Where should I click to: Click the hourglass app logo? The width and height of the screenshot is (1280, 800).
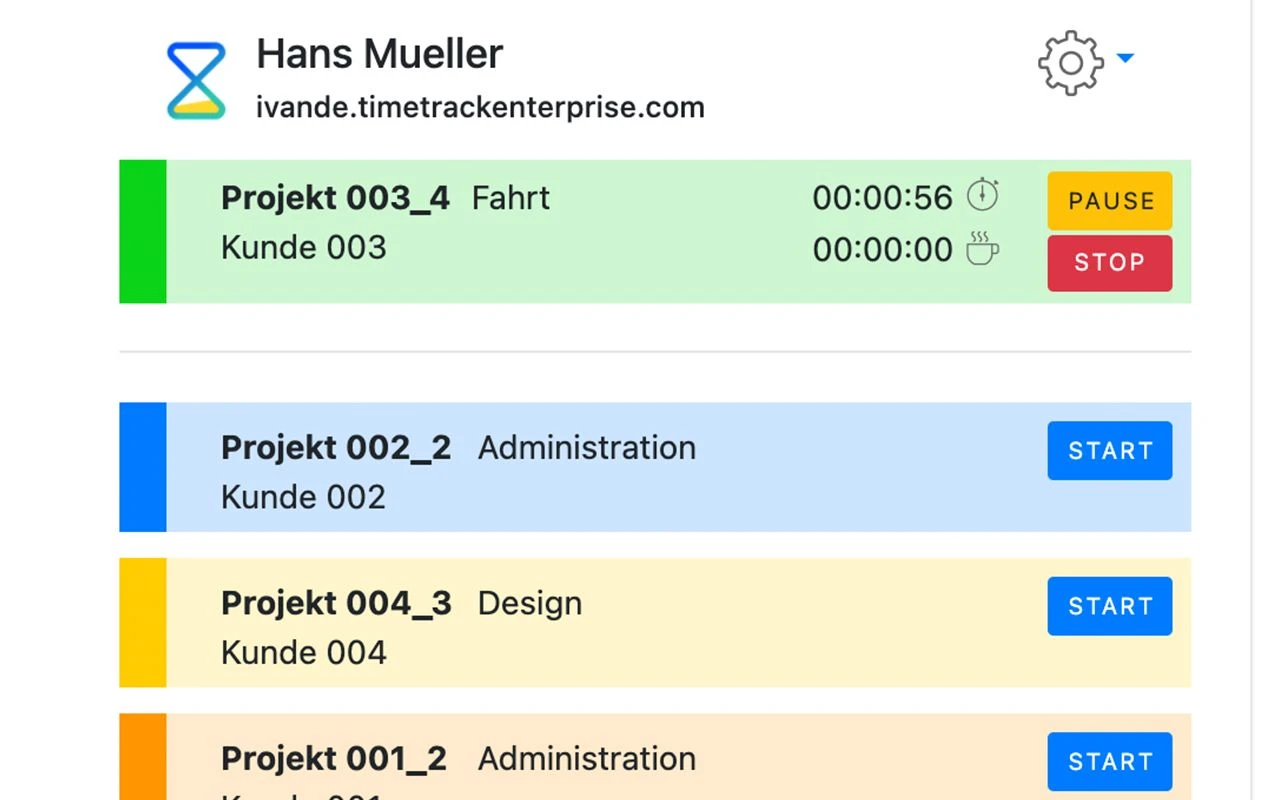click(x=196, y=80)
